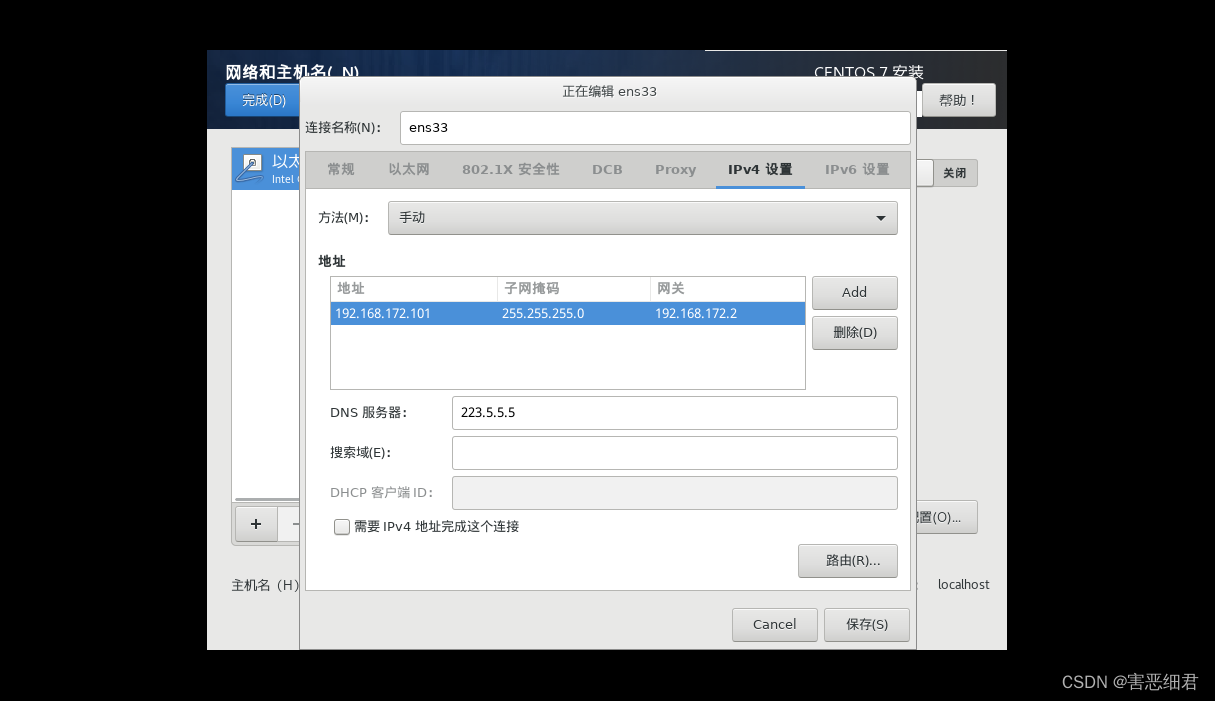
Task: Open the 路由(R)... routes dialog
Action: point(848,561)
